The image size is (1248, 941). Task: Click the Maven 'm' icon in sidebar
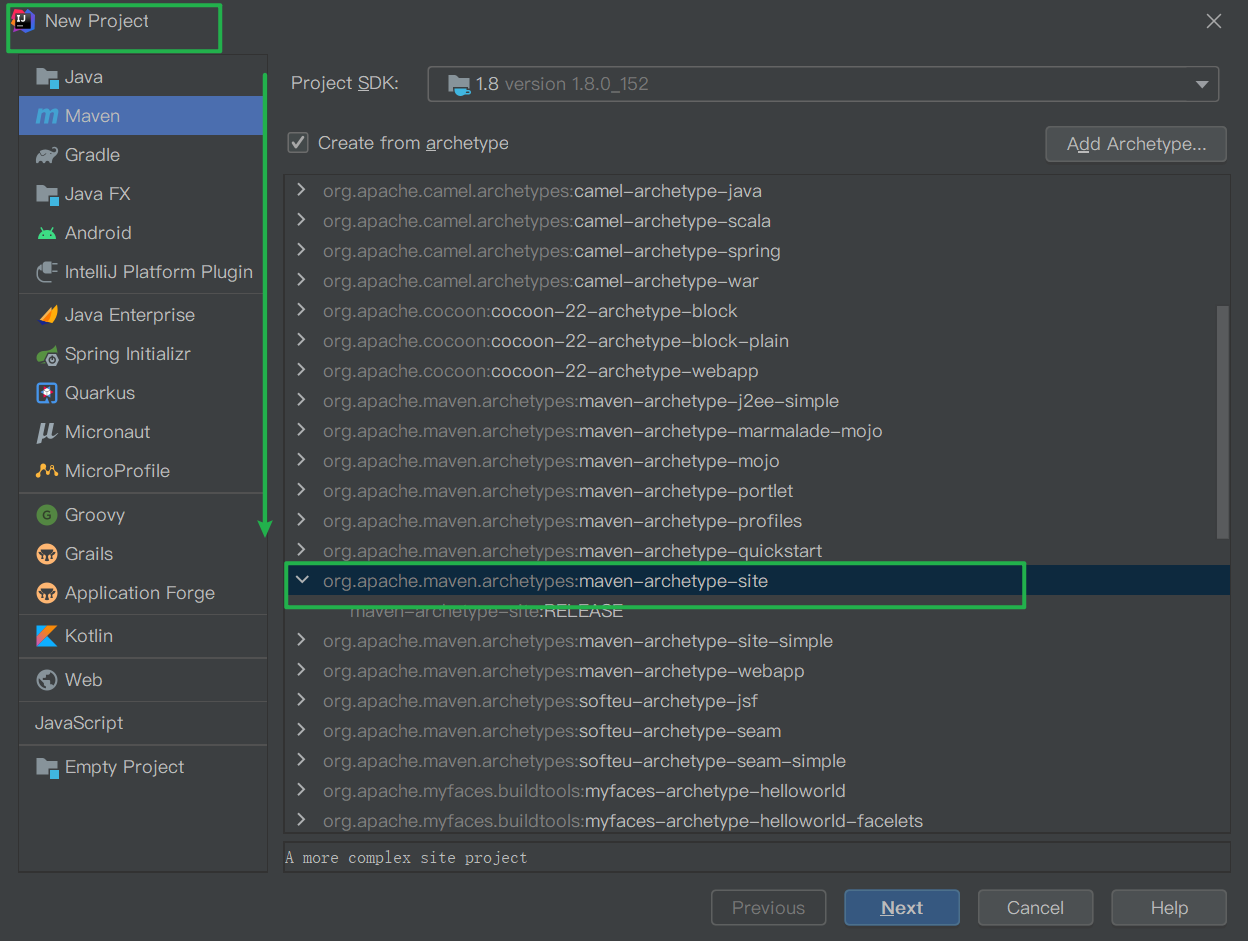click(47, 116)
